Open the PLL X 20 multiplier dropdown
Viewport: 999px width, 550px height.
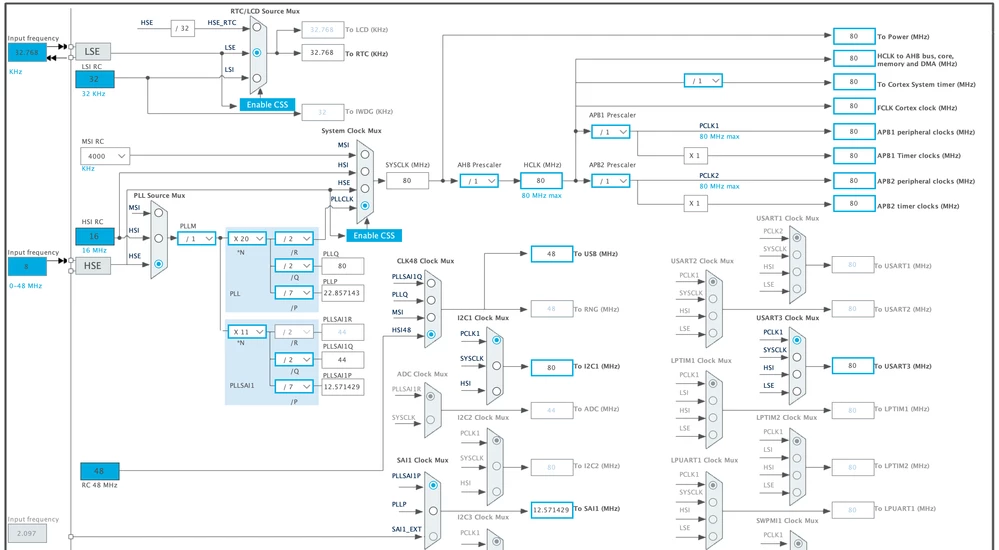coord(247,238)
